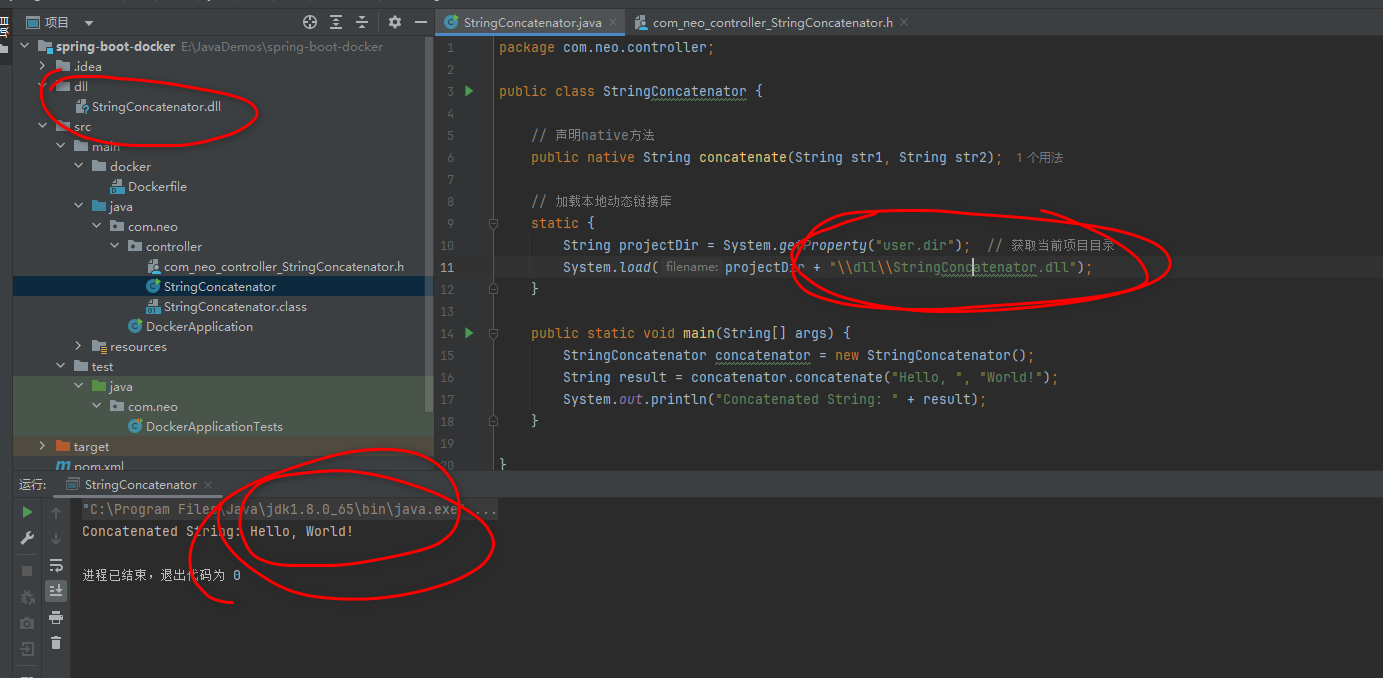Viewport: 1383px width, 678px height.
Task: Hide the project tool window
Action: pyautogui.click(x=420, y=22)
